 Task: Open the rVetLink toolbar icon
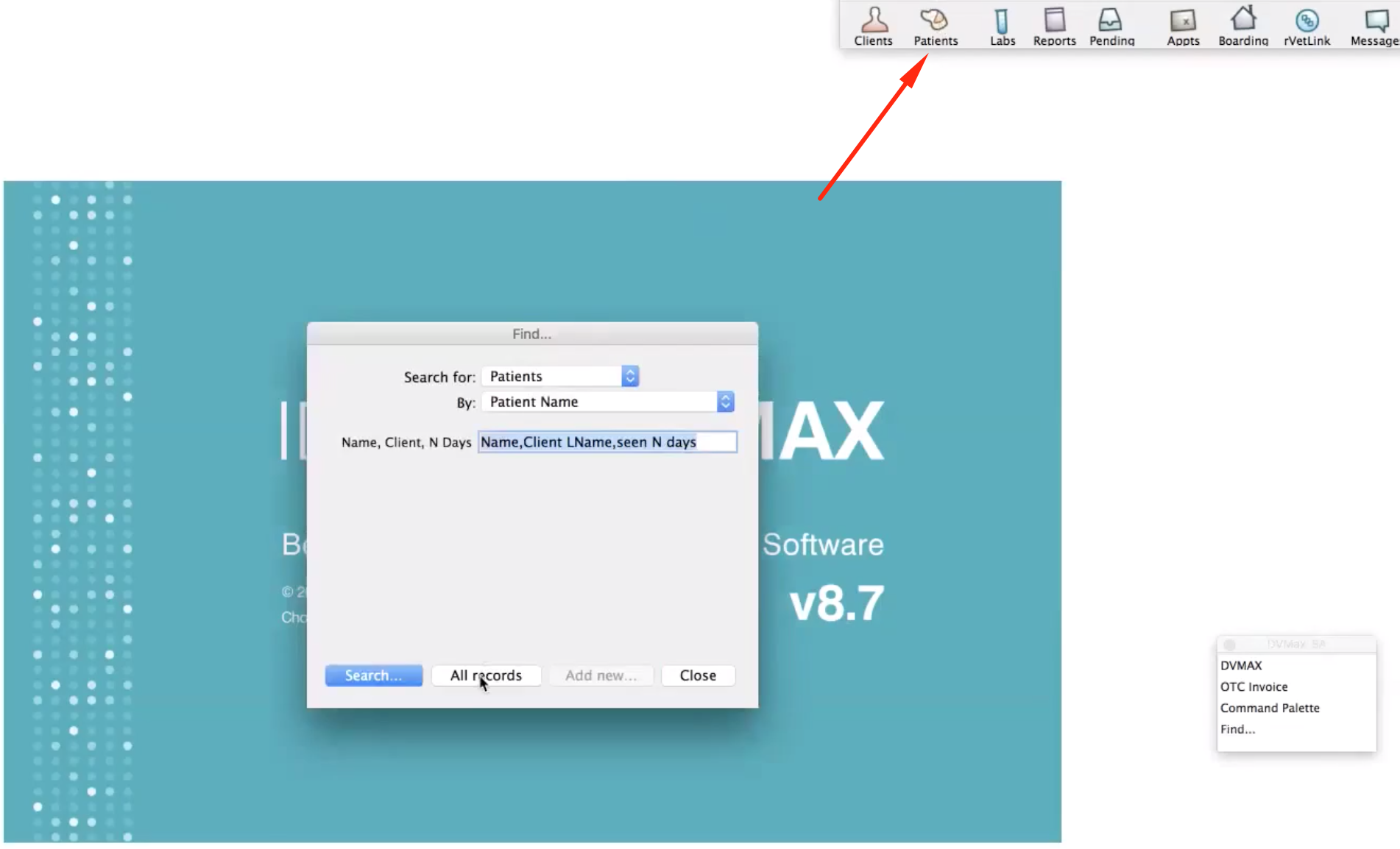(x=1307, y=26)
